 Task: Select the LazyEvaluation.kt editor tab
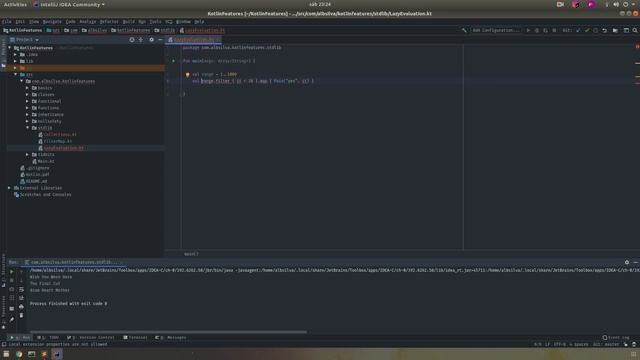pos(194,40)
